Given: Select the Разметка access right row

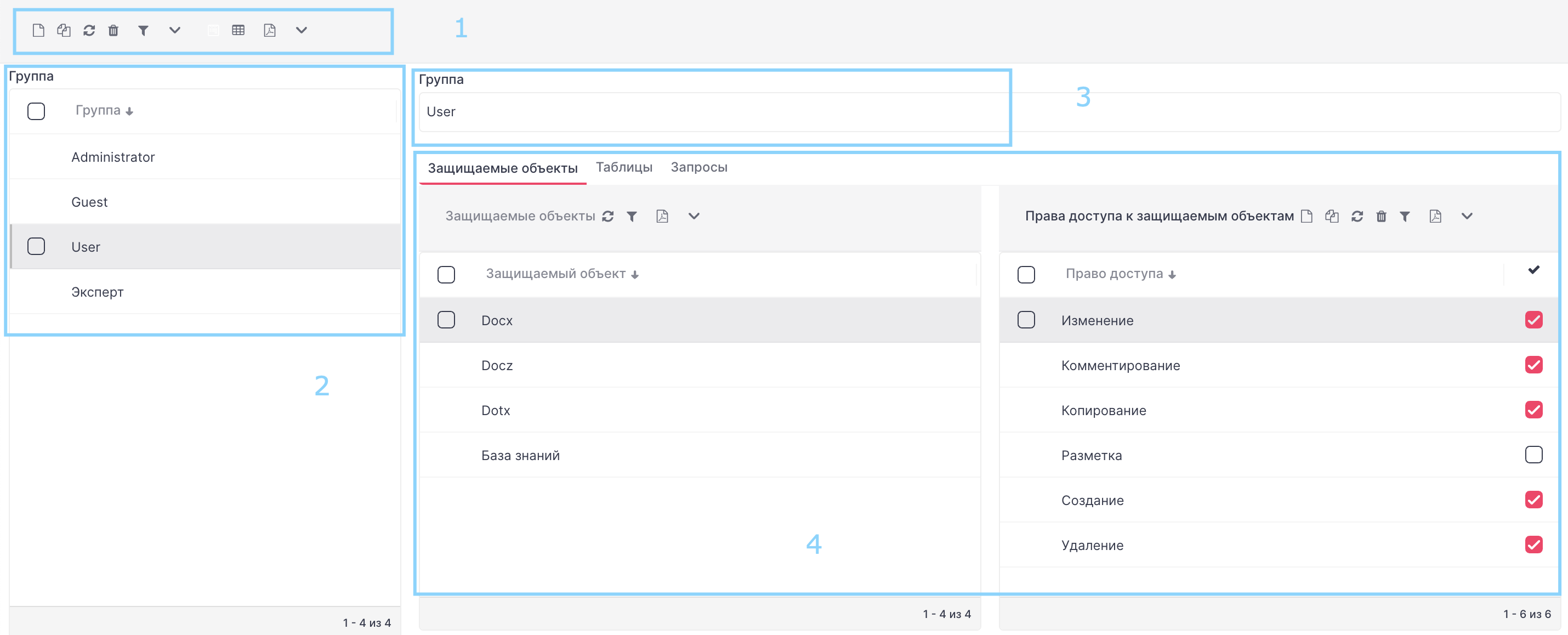Looking at the screenshot, I should [x=1279, y=455].
